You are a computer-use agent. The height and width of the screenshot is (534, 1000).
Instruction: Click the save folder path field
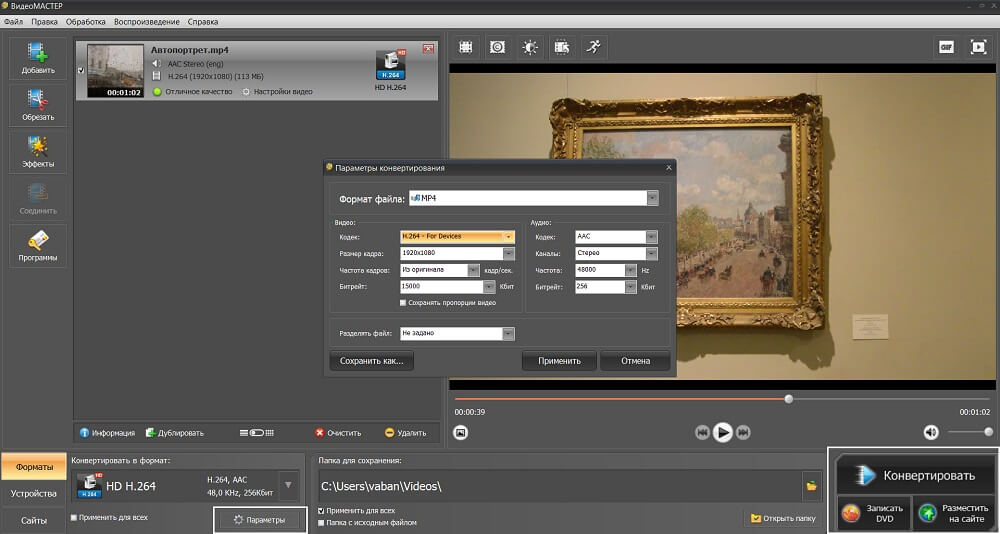point(559,486)
